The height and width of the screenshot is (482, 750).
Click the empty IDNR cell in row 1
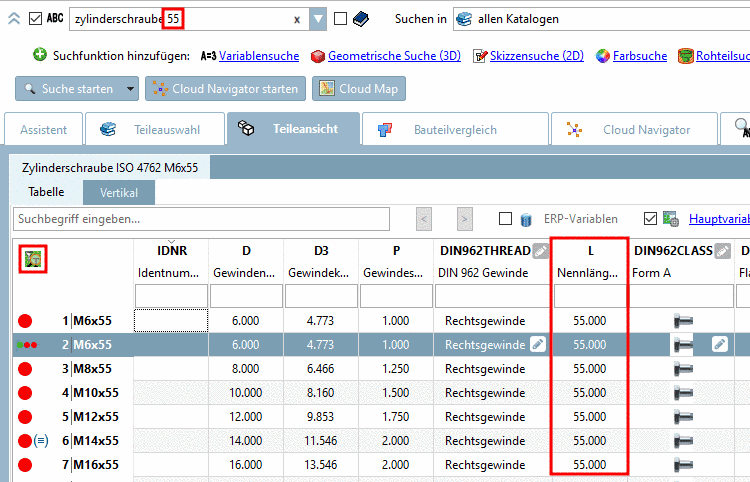pos(171,320)
